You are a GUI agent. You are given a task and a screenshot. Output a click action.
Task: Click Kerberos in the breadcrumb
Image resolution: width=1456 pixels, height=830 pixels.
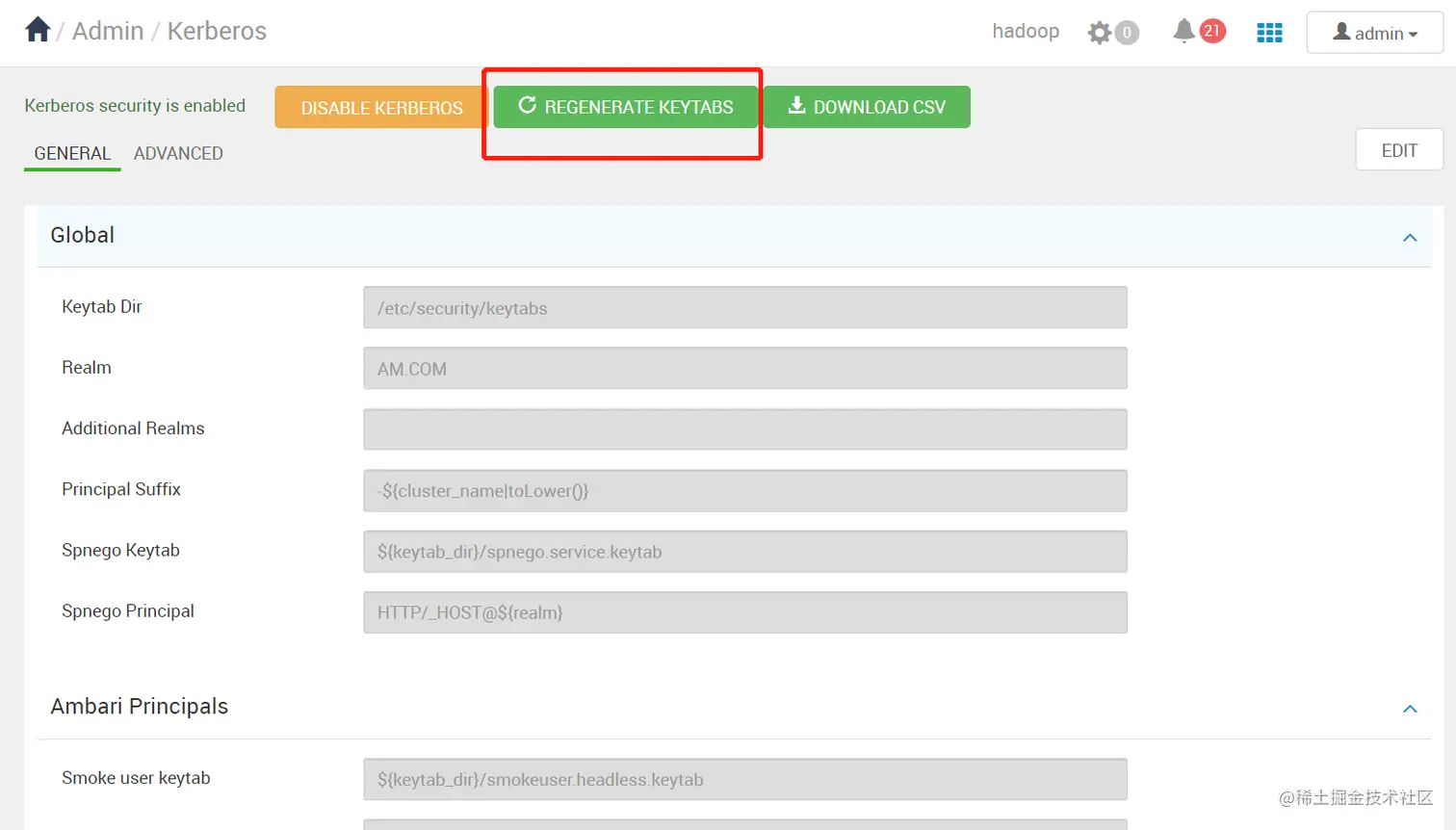[x=217, y=31]
